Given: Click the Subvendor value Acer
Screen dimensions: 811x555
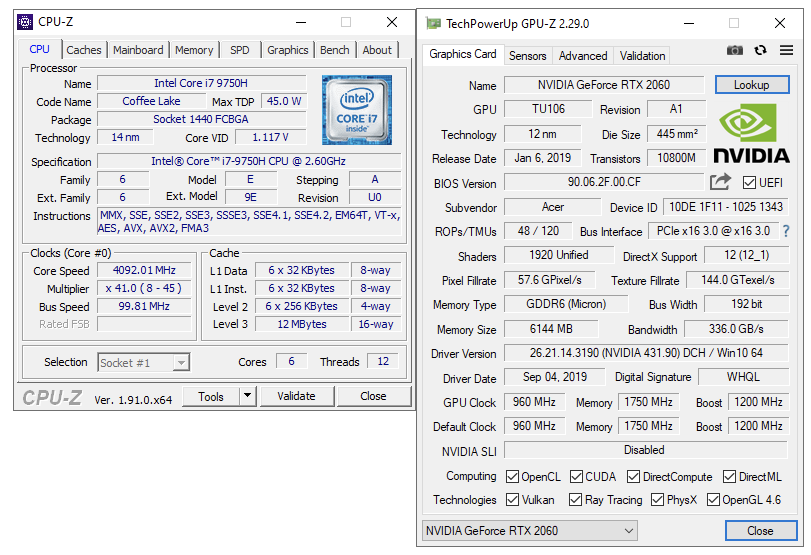Looking at the screenshot, I should 553,207.
